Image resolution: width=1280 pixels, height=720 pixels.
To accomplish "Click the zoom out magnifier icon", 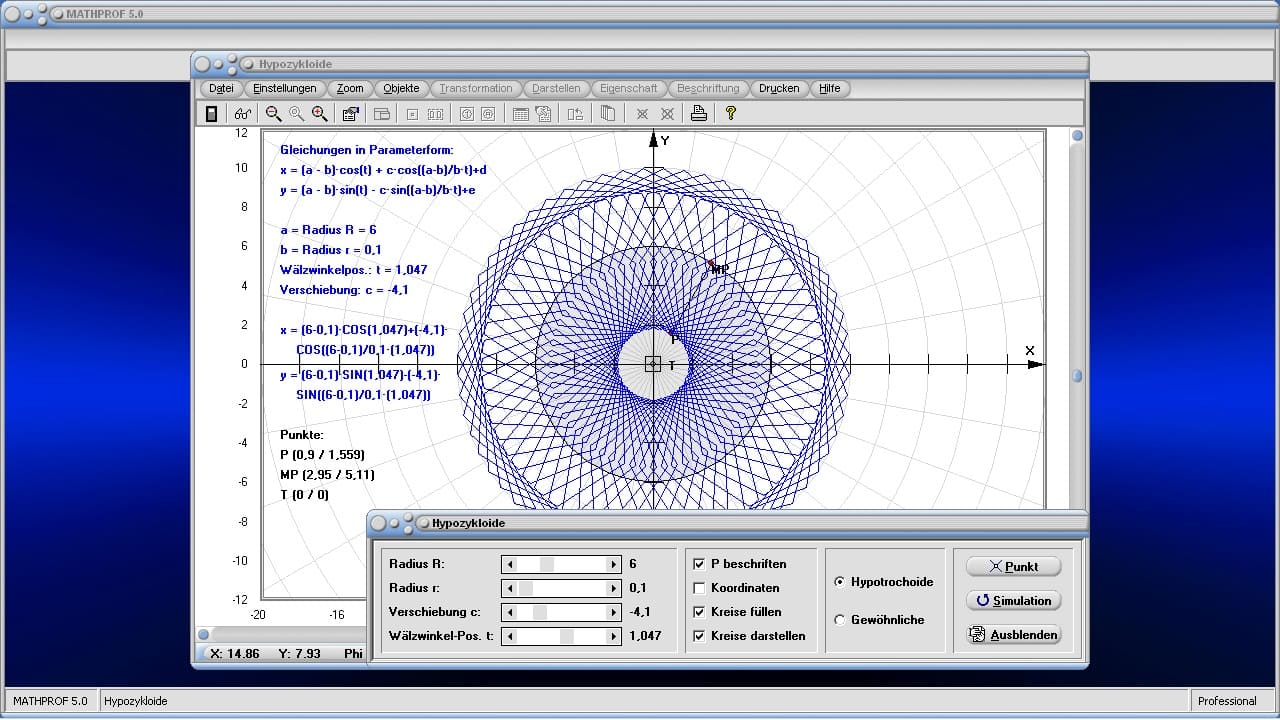I will pyautogui.click(x=273, y=114).
